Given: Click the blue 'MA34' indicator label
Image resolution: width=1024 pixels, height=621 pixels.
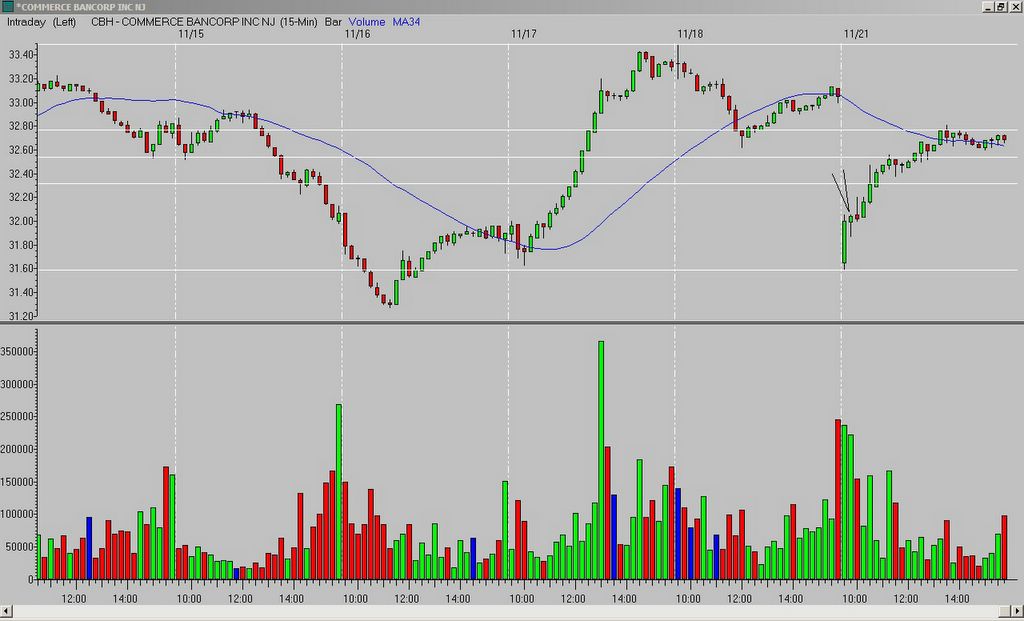Looking at the screenshot, I should coord(406,22).
